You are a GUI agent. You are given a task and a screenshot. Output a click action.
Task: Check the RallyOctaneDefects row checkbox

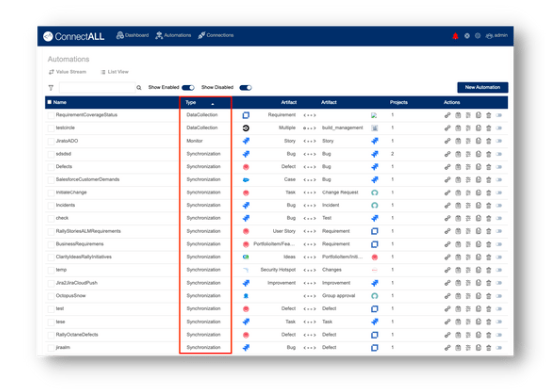pyautogui.click(x=51, y=335)
